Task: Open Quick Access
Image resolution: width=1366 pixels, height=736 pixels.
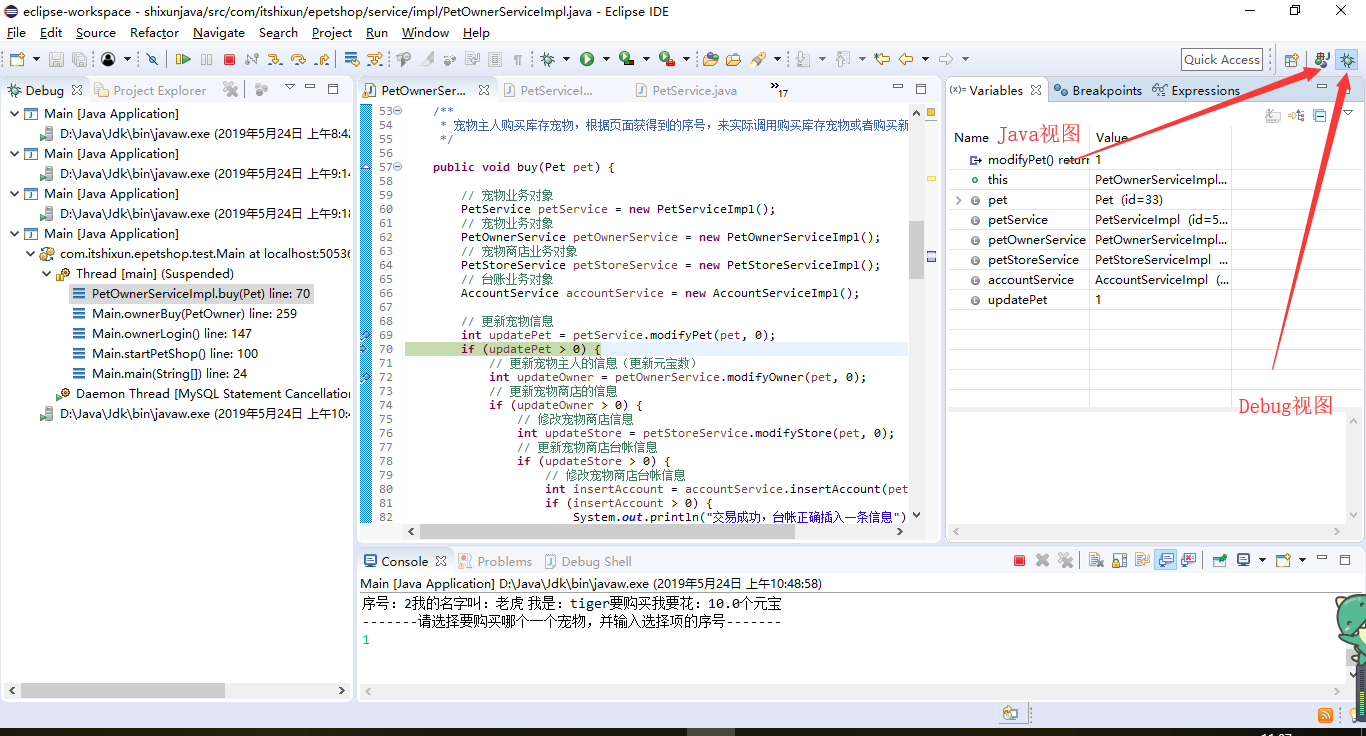Action: 1221,59
